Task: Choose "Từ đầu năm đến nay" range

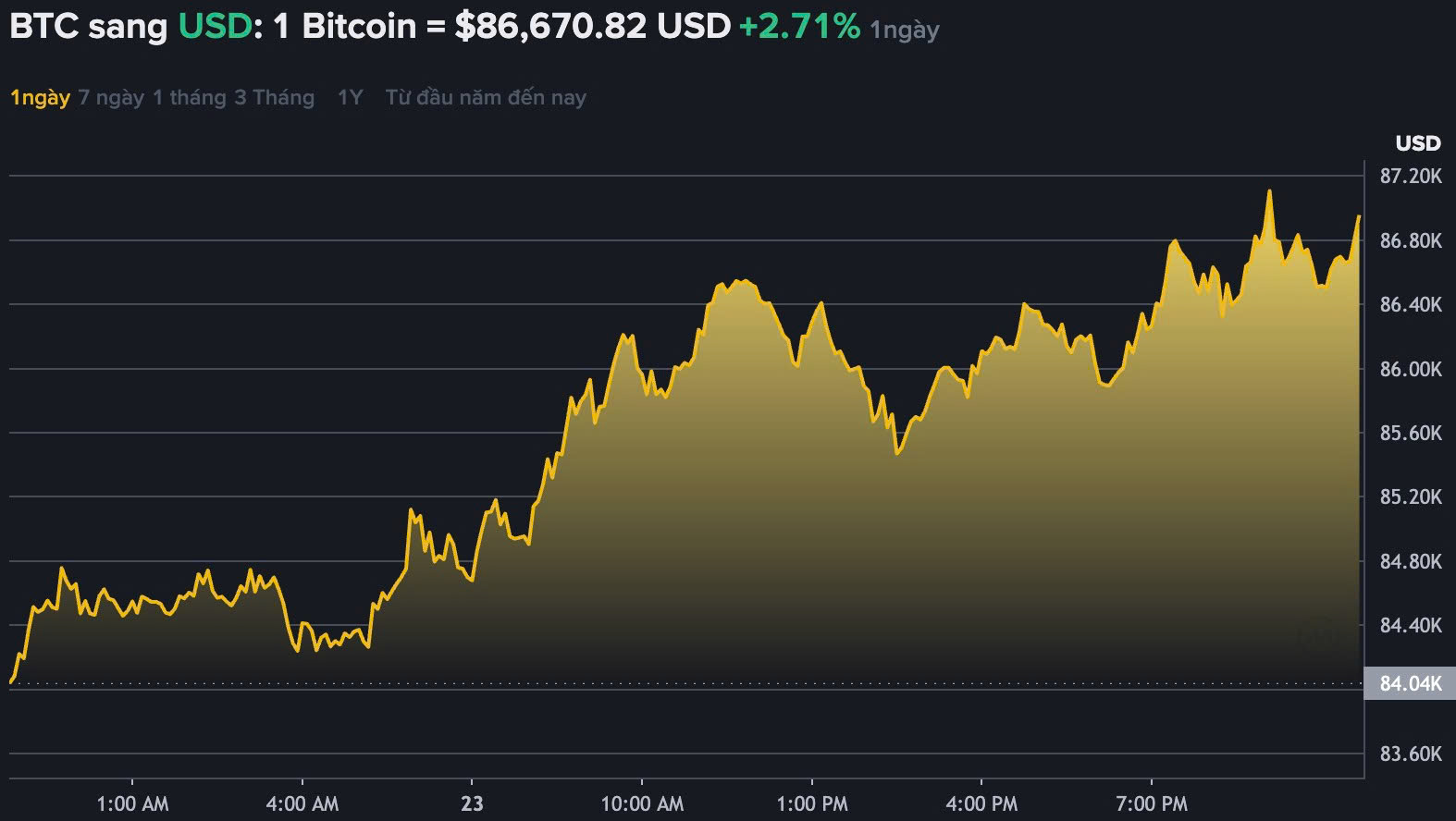Action: [x=487, y=96]
